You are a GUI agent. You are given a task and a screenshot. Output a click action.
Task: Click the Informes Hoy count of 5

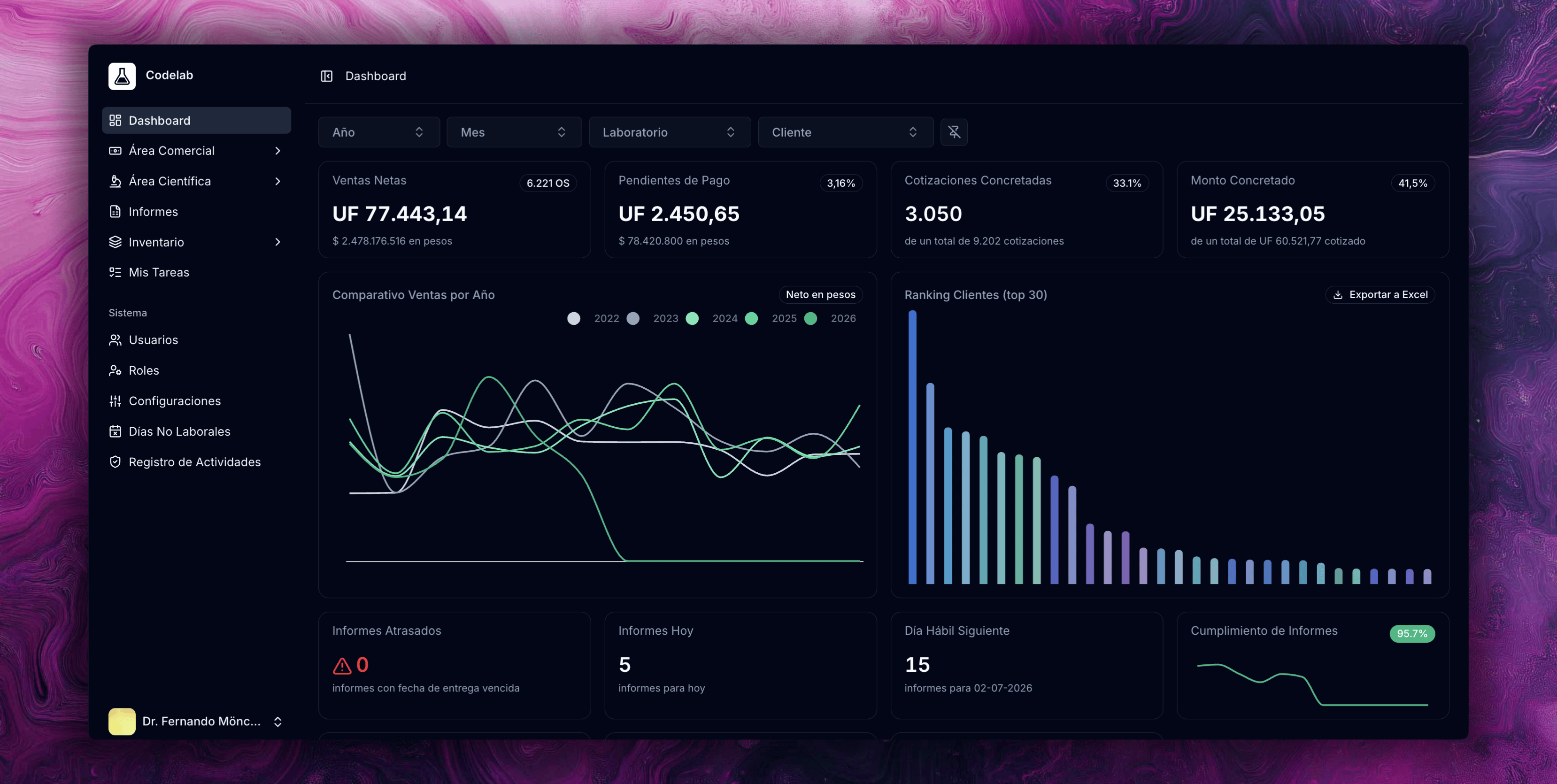click(x=625, y=665)
